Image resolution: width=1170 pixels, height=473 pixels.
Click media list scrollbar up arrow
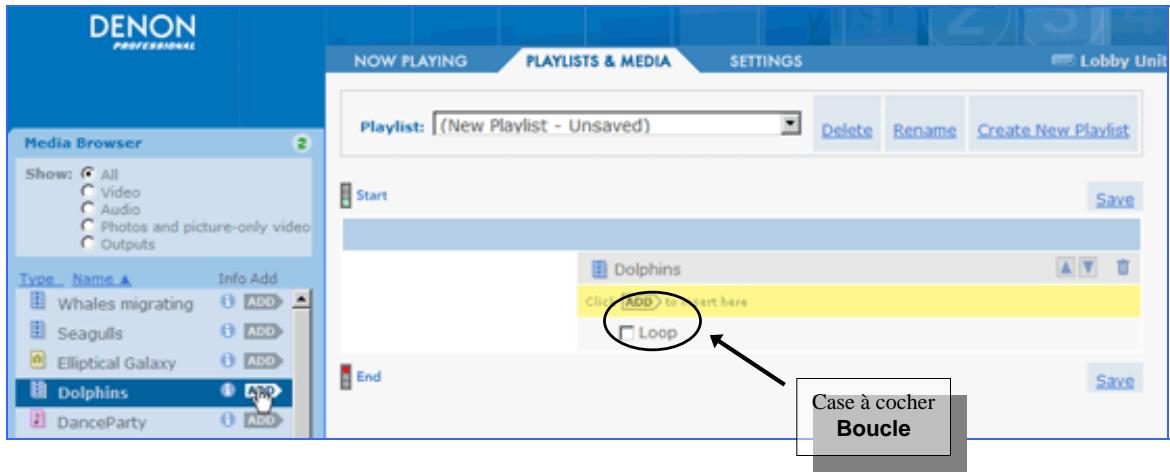click(x=301, y=299)
